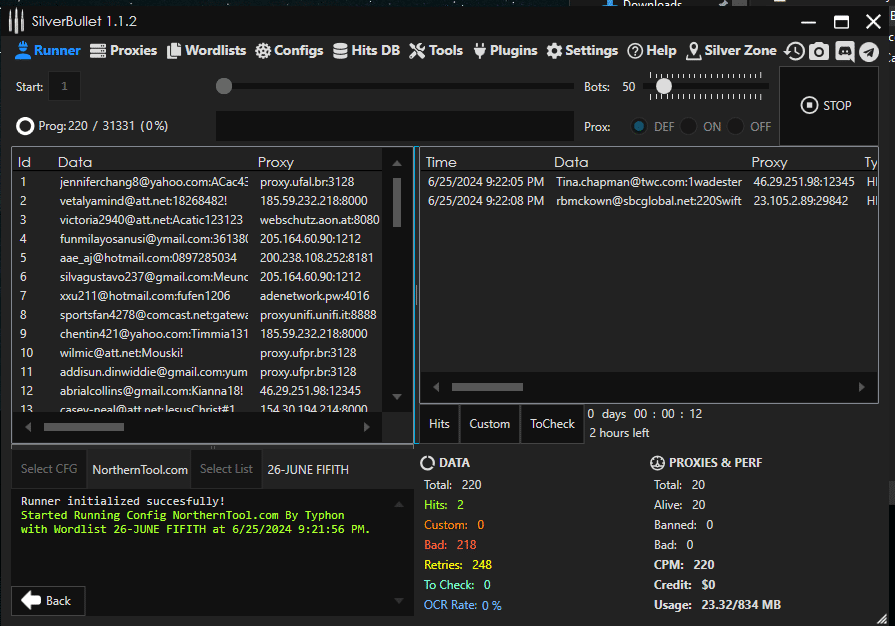This screenshot has height=626, width=895.
Task: Click the camera screenshot icon
Action: click(819, 51)
